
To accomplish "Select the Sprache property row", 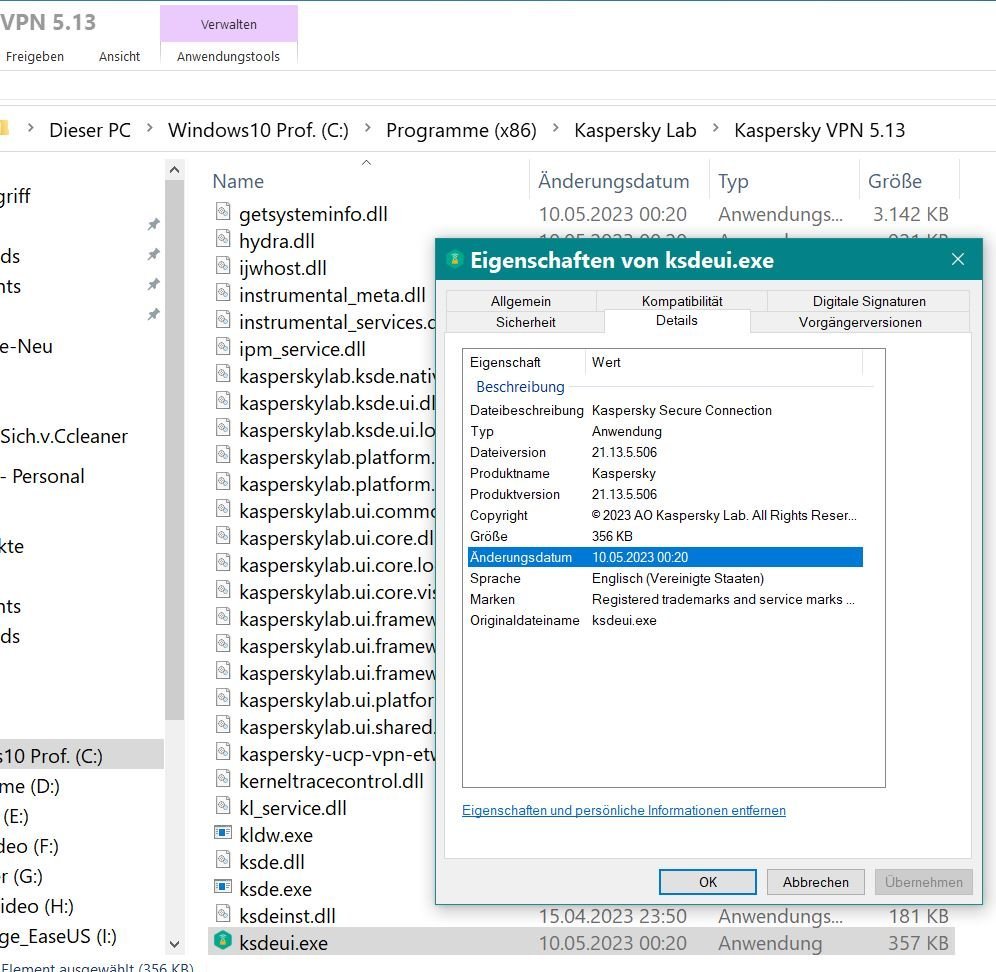I will [x=665, y=578].
